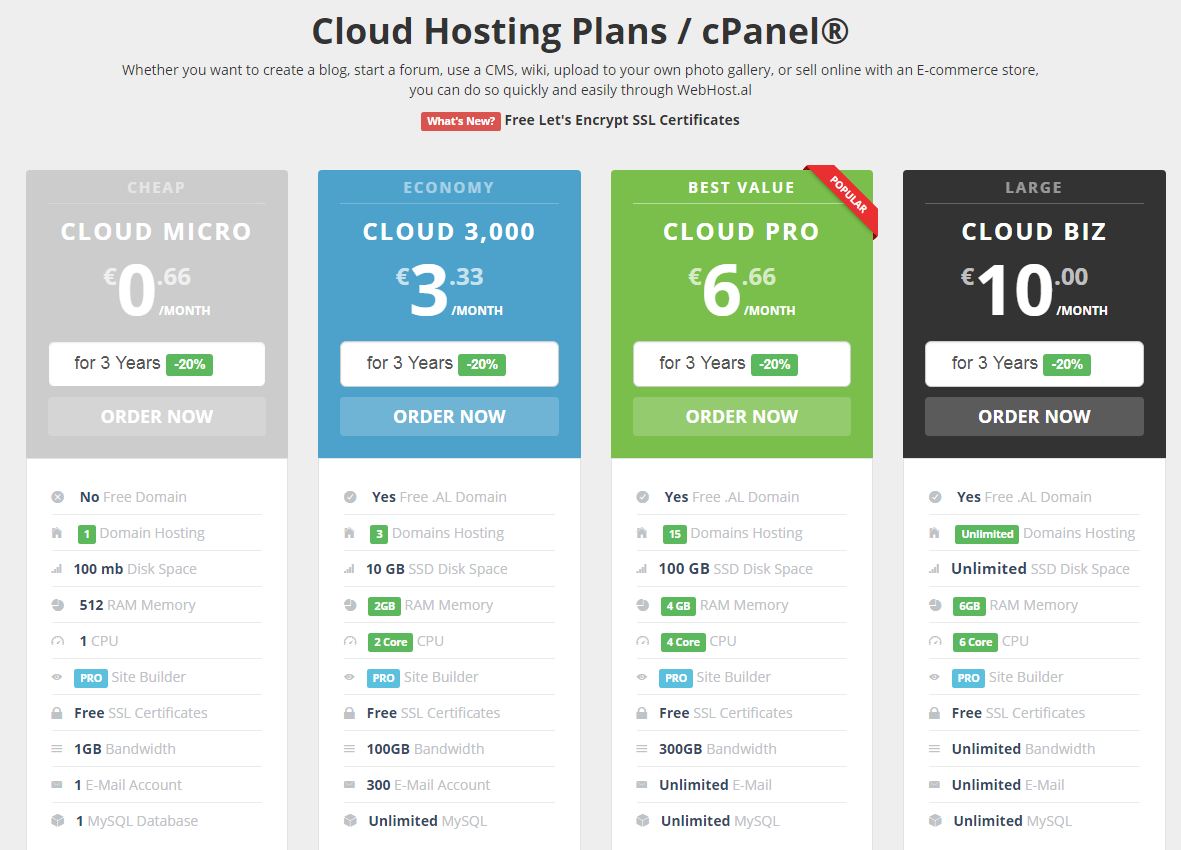Click pie chart icon beside 2GB RAM Memory
Screen dimensions: 1181x850
[350, 605]
